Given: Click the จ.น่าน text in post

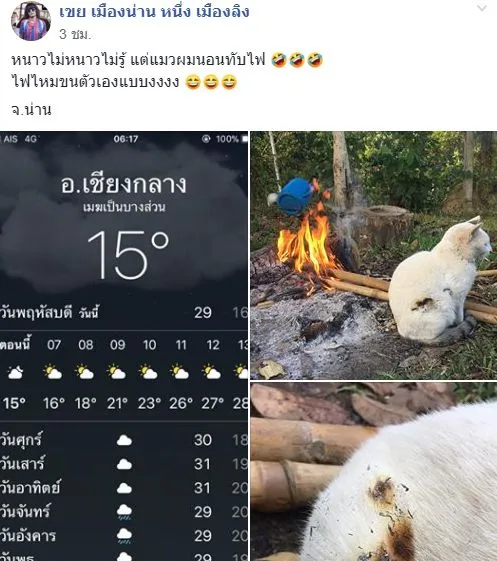Looking at the screenshot, I should pos(31,109).
